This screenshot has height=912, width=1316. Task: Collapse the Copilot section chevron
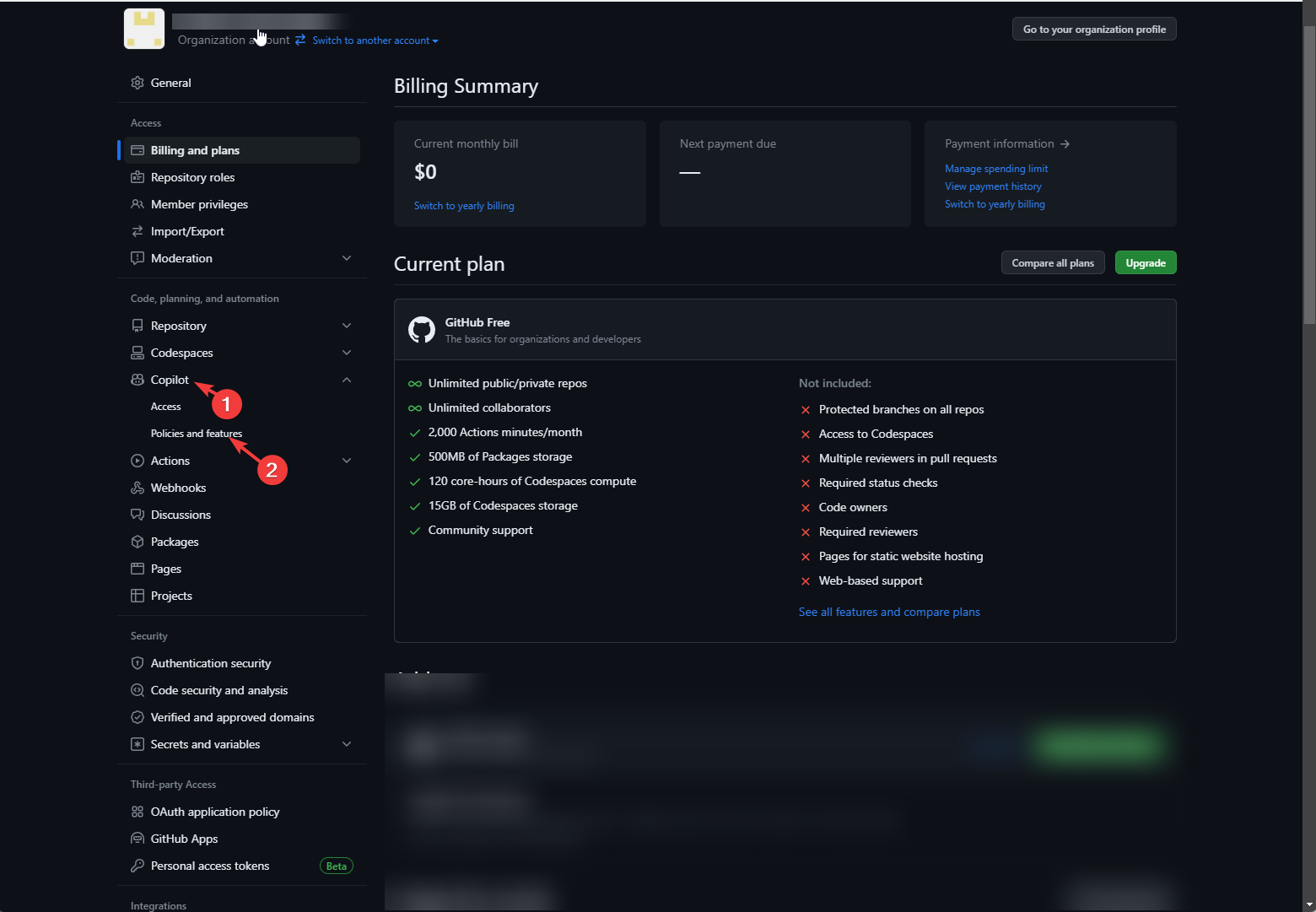pos(347,380)
